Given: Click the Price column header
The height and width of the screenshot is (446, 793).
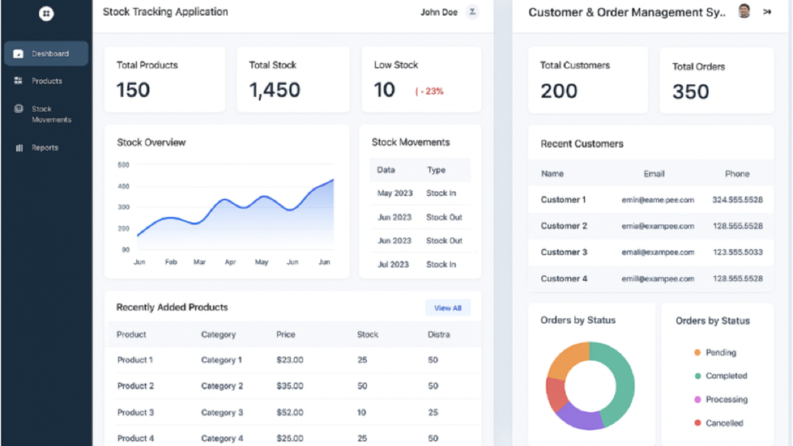Looking at the screenshot, I should (x=286, y=334).
